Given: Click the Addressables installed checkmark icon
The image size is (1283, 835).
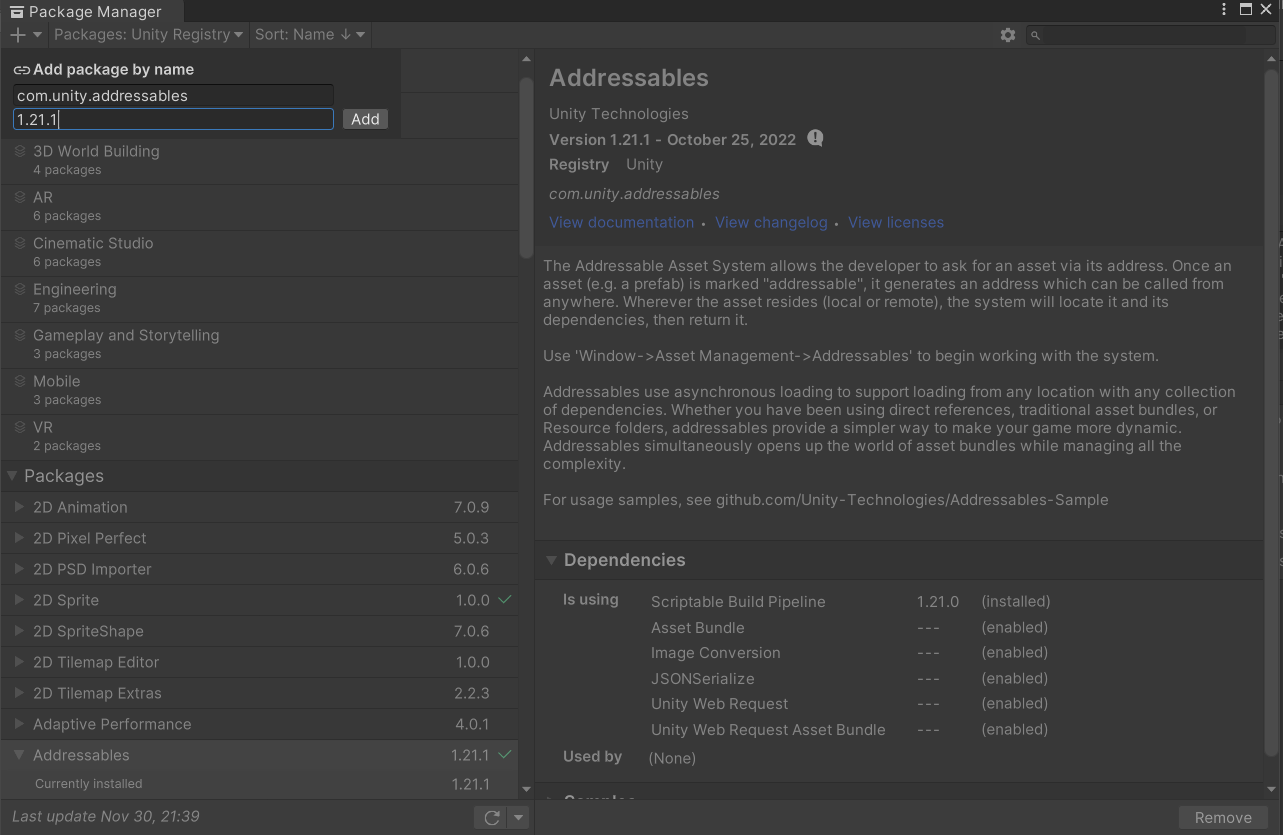Looking at the screenshot, I should (x=505, y=755).
